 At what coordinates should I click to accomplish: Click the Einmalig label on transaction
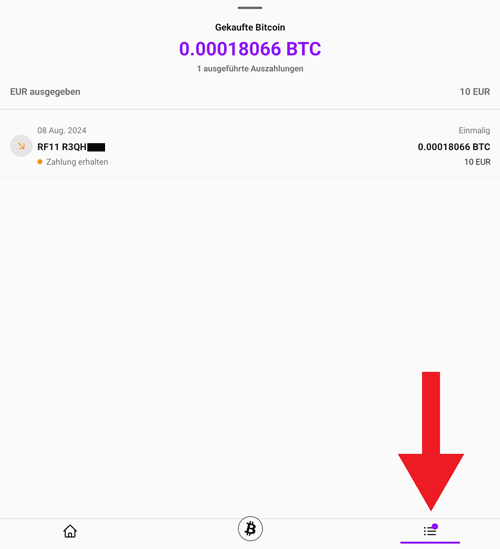click(x=474, y=131)
